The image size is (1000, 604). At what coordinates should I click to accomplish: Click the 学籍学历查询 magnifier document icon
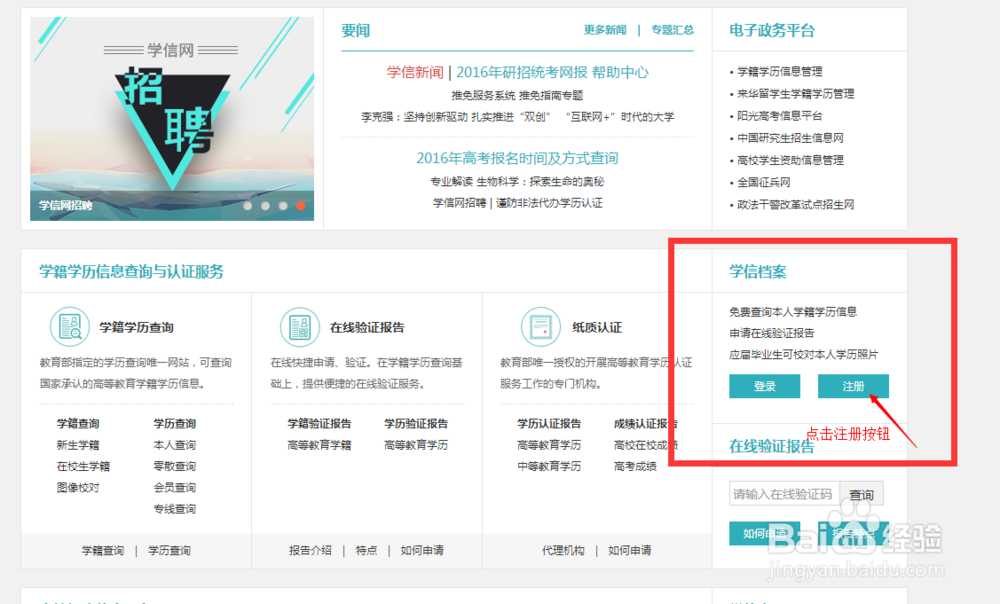pos(70,327)
